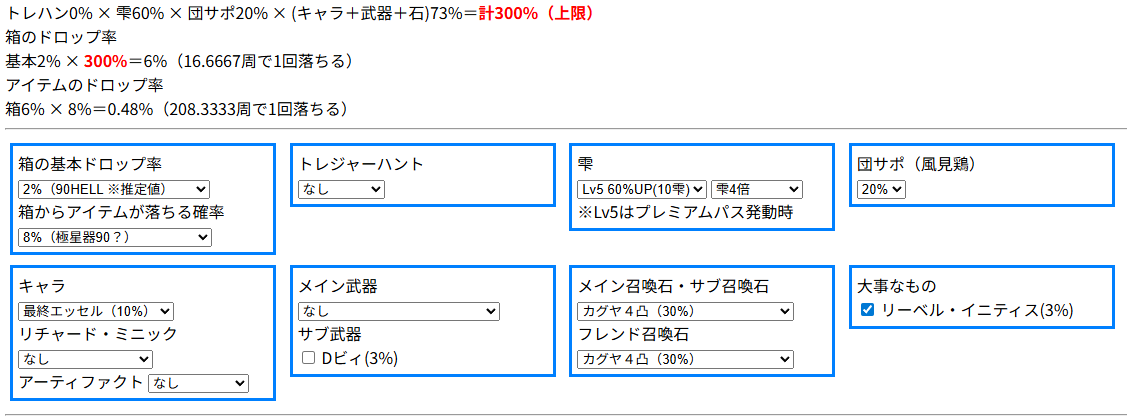This screenshot has width=1127, height=416.
Task: Expand the メイン武器 dropdown
Action: click(399, 311)
